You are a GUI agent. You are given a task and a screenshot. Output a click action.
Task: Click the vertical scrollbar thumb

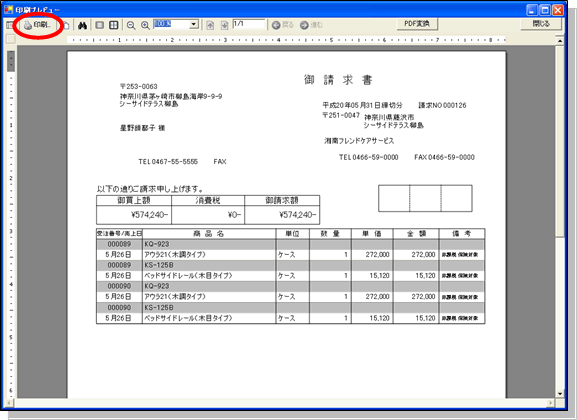[560, 141]
